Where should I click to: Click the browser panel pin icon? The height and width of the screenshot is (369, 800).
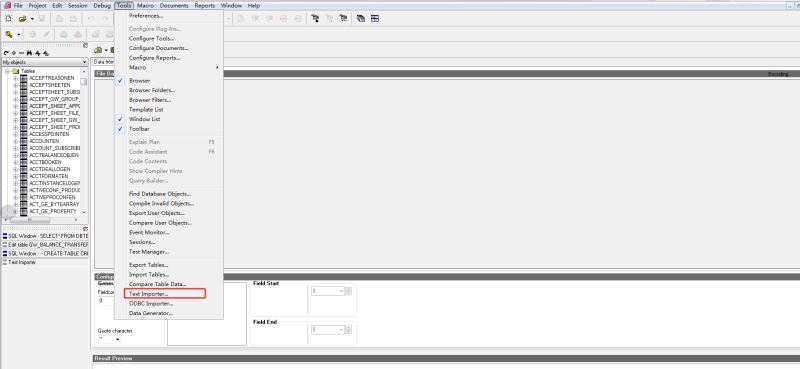click(x=86, y=45)
